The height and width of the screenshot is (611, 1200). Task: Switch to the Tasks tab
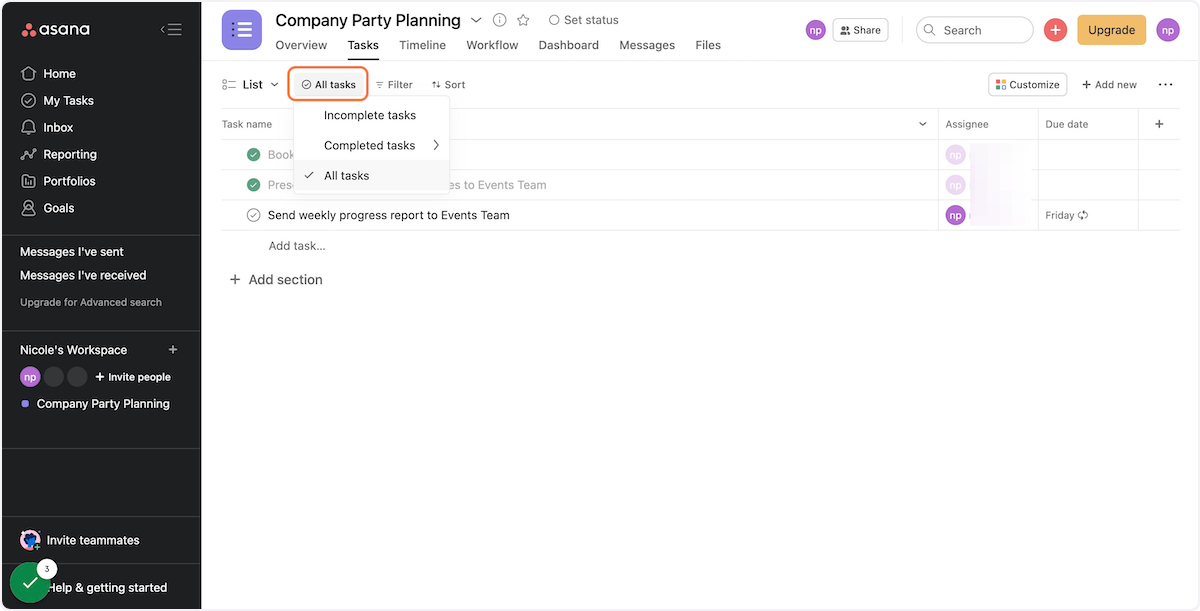(363, 45)
